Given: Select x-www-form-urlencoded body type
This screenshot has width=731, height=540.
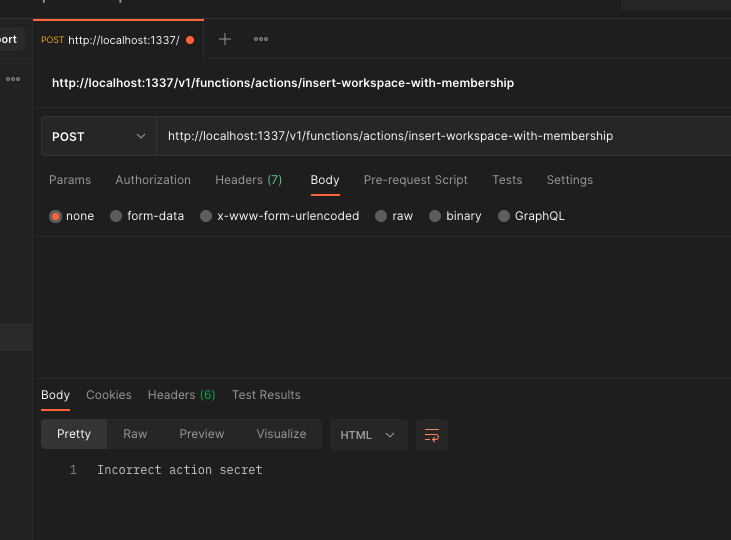Looking at the screenshot, I should [x=206, y=216].
